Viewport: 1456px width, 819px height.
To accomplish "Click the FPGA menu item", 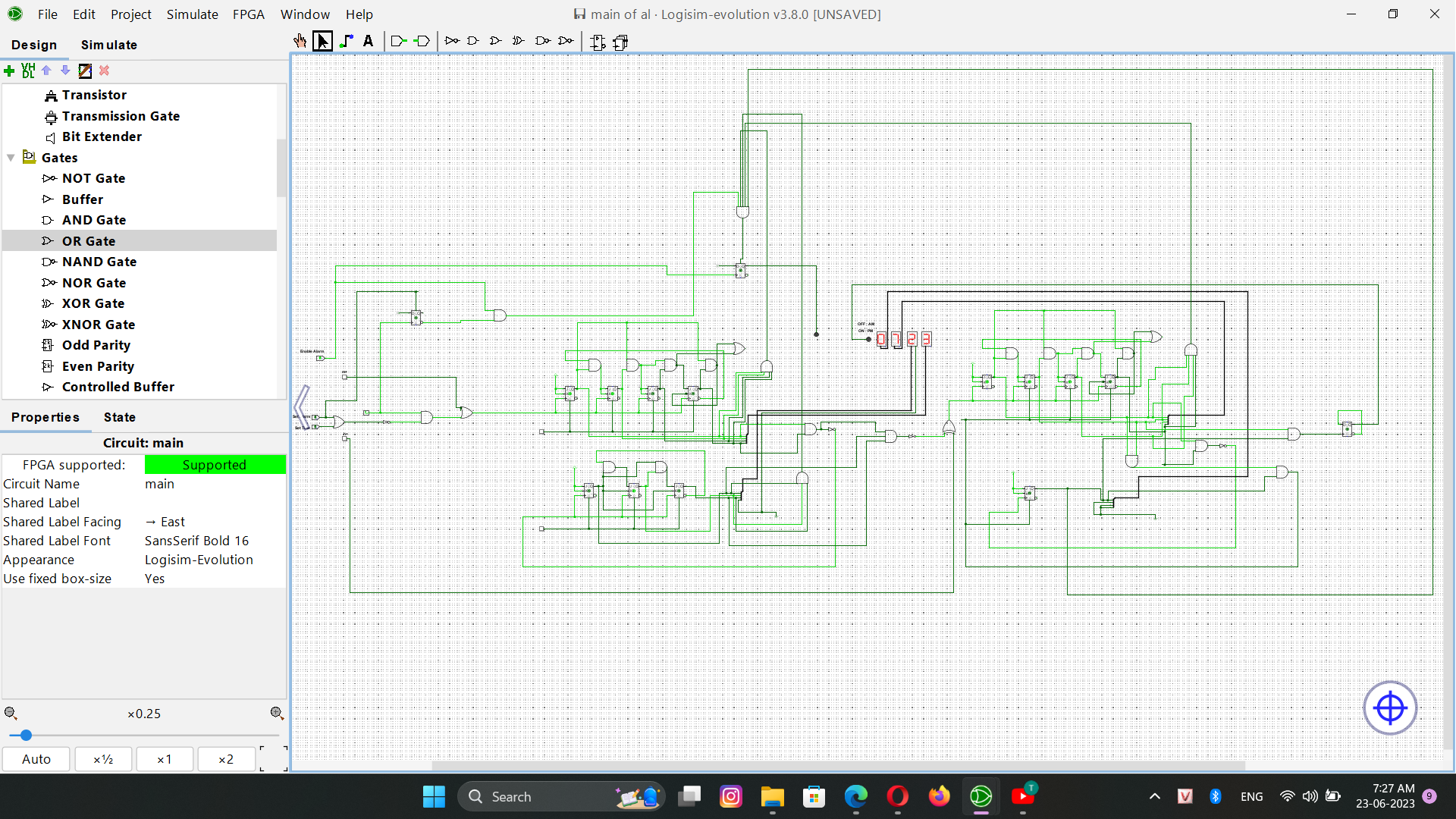I will (x=249, y=14).
